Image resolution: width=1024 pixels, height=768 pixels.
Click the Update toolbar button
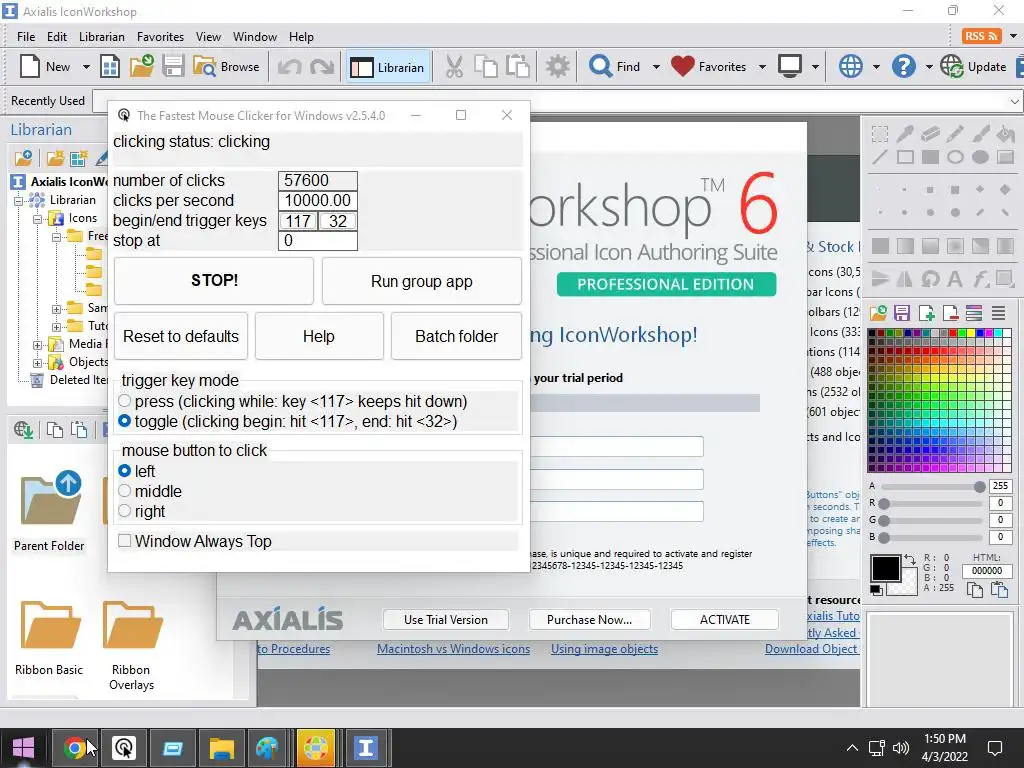coord(973,67)
